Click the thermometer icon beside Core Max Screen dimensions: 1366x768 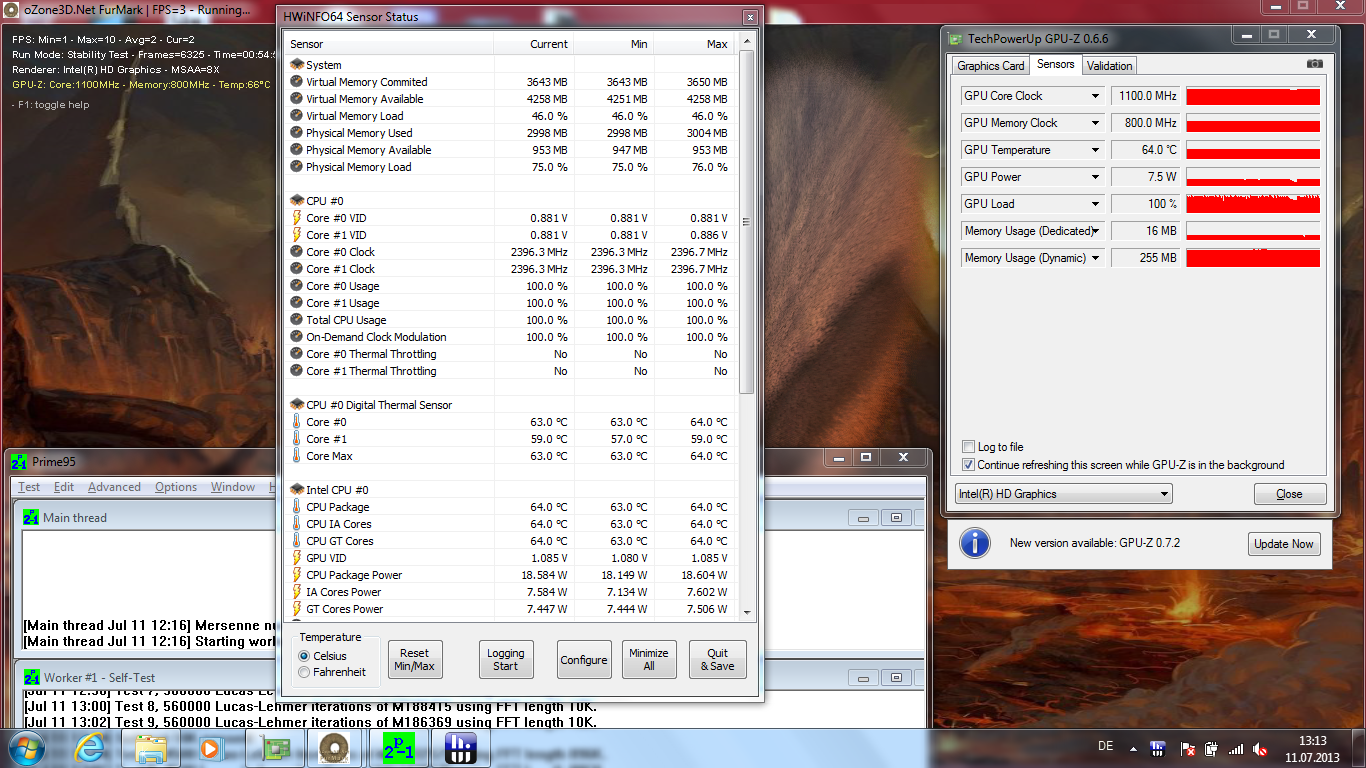point(297,456)
